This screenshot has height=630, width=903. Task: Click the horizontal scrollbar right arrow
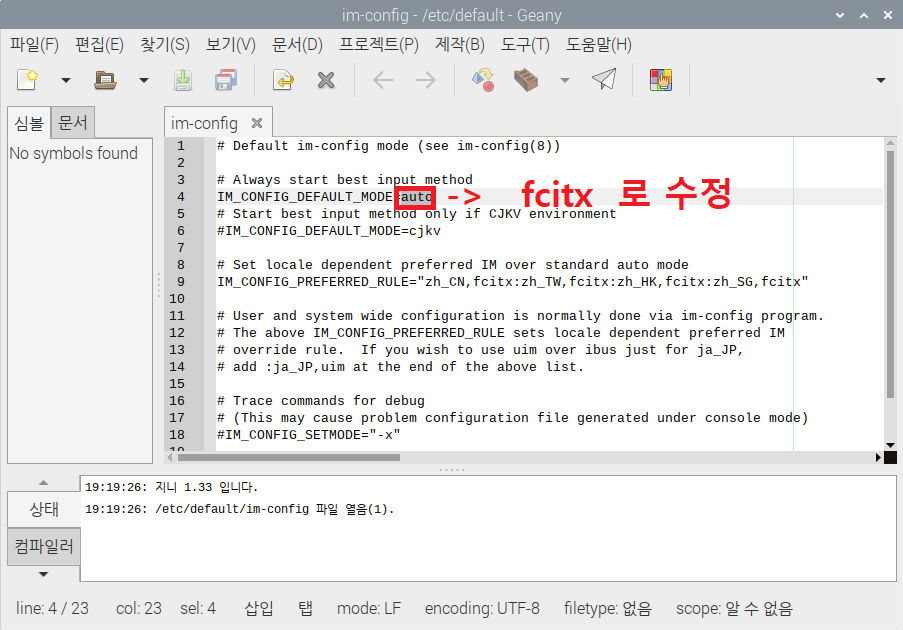coord(878,457)
